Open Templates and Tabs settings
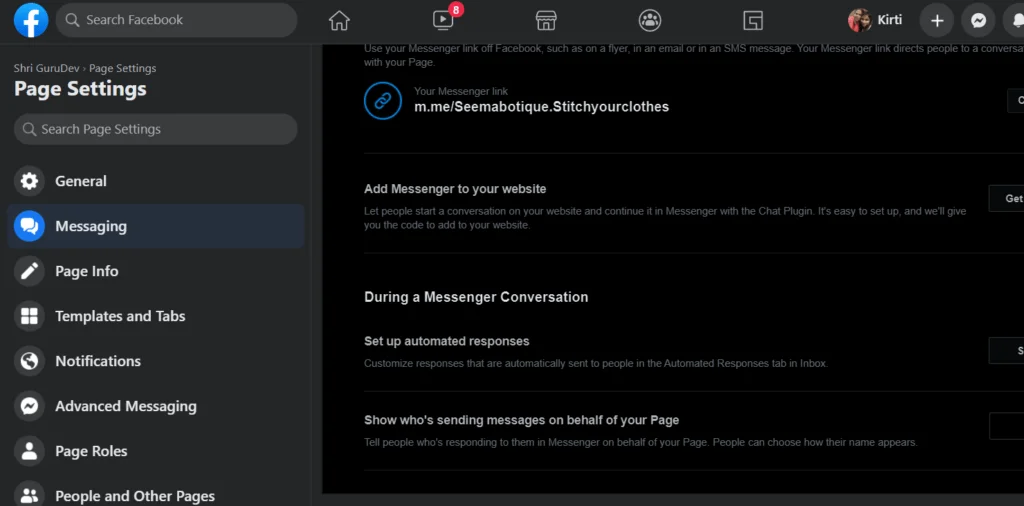The image size is (1024, 506). pos(120,316)
